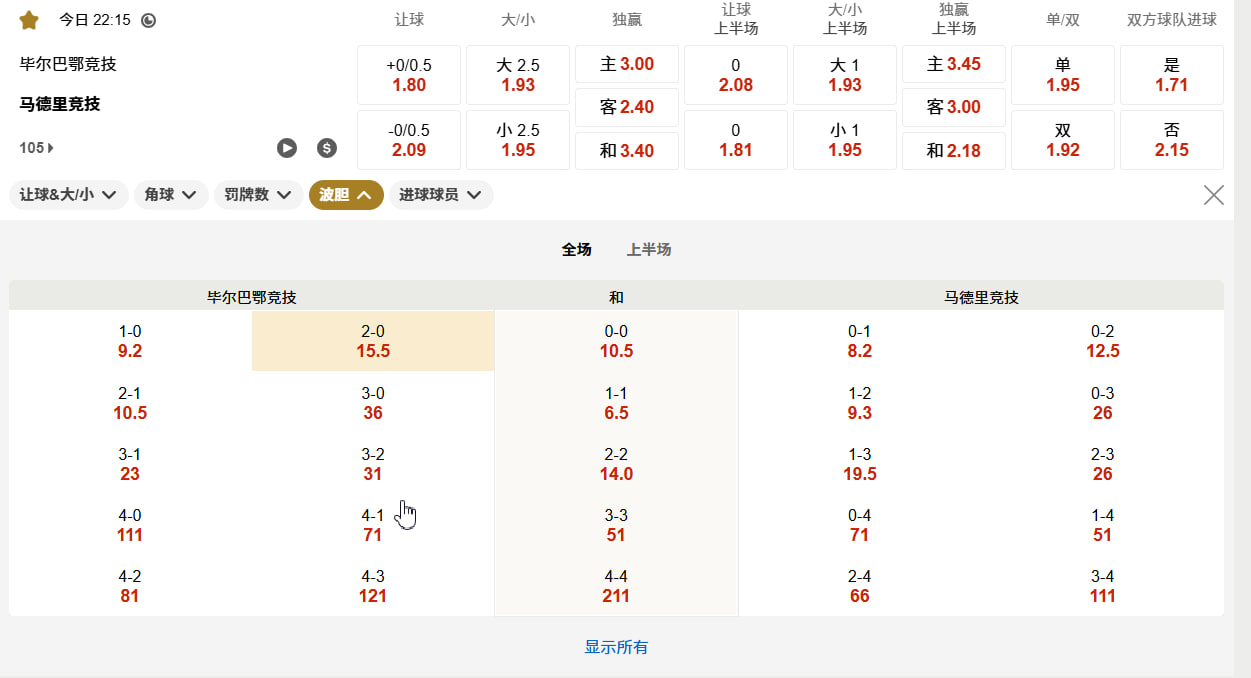Select 是 both teams score 1.71
Screen dimensions: 1251x678
[x=1172, y=75]
